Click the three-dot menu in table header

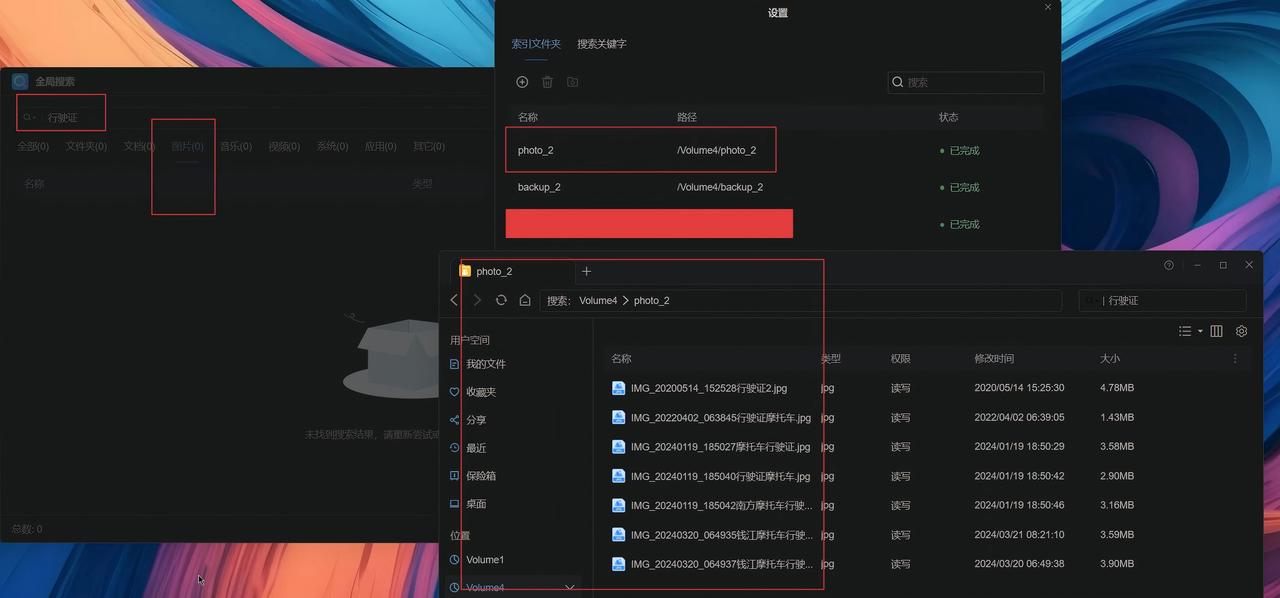pyautogui.click(x=1235, y=359)
